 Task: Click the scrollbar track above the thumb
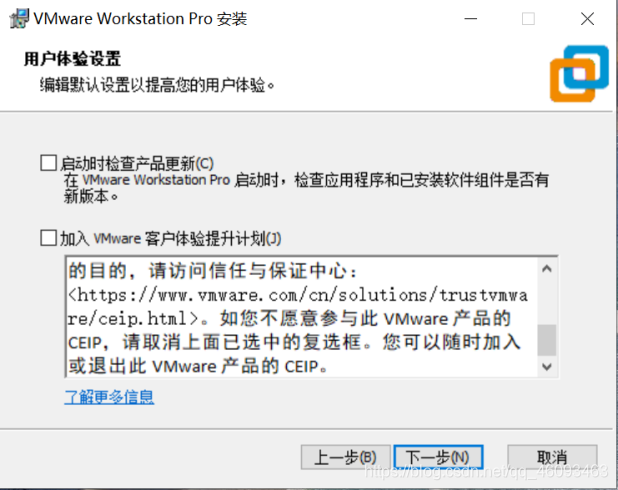pyautogui.click(x=547, y=301)
